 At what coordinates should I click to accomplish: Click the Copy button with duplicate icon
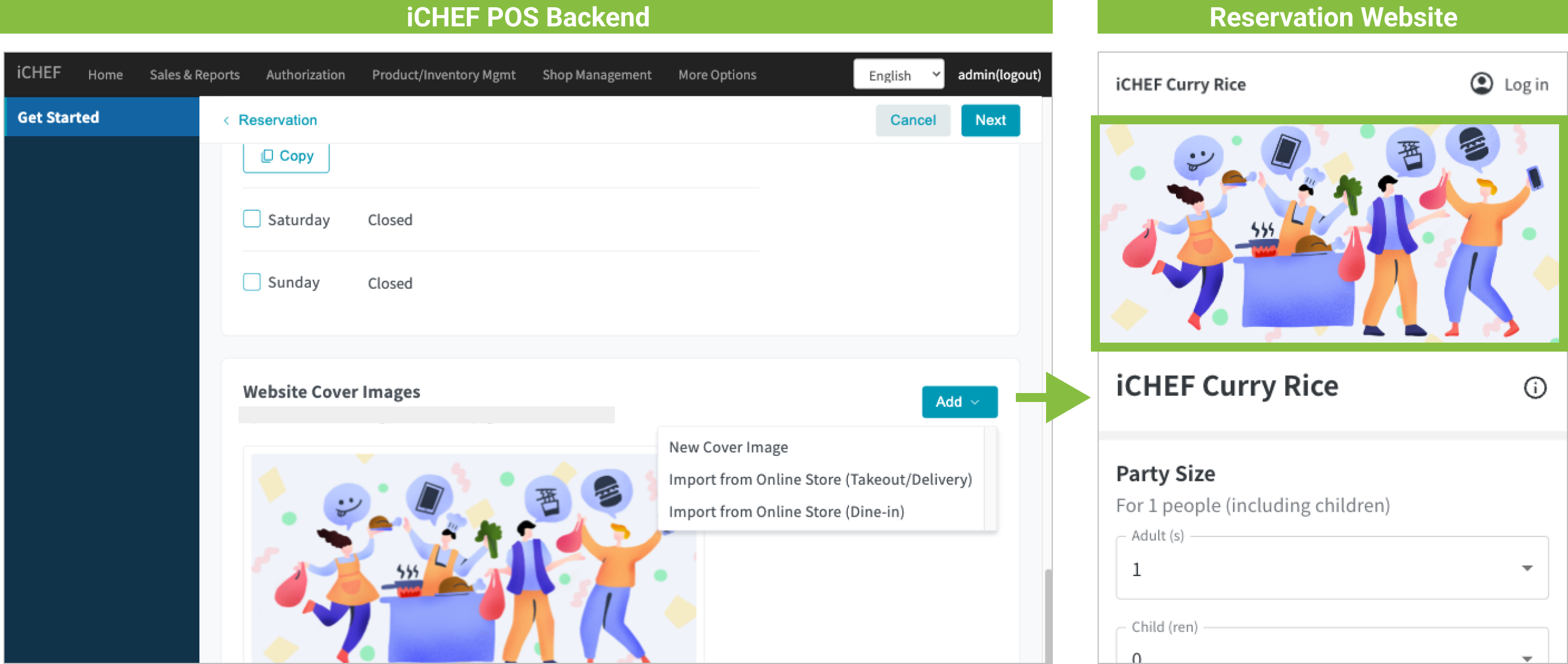(286, 156)
